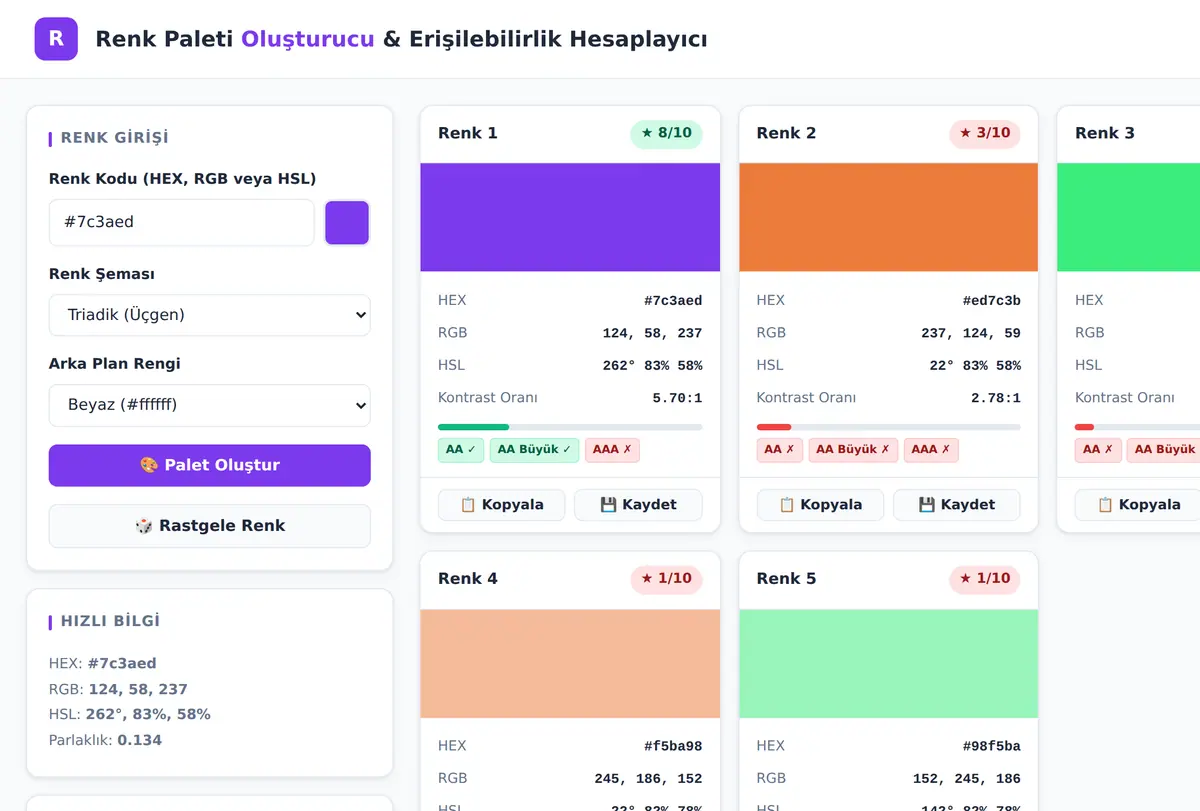Click the purple R logo icon
Screen dimensions: 1200x811
click(x=56, y=39)
